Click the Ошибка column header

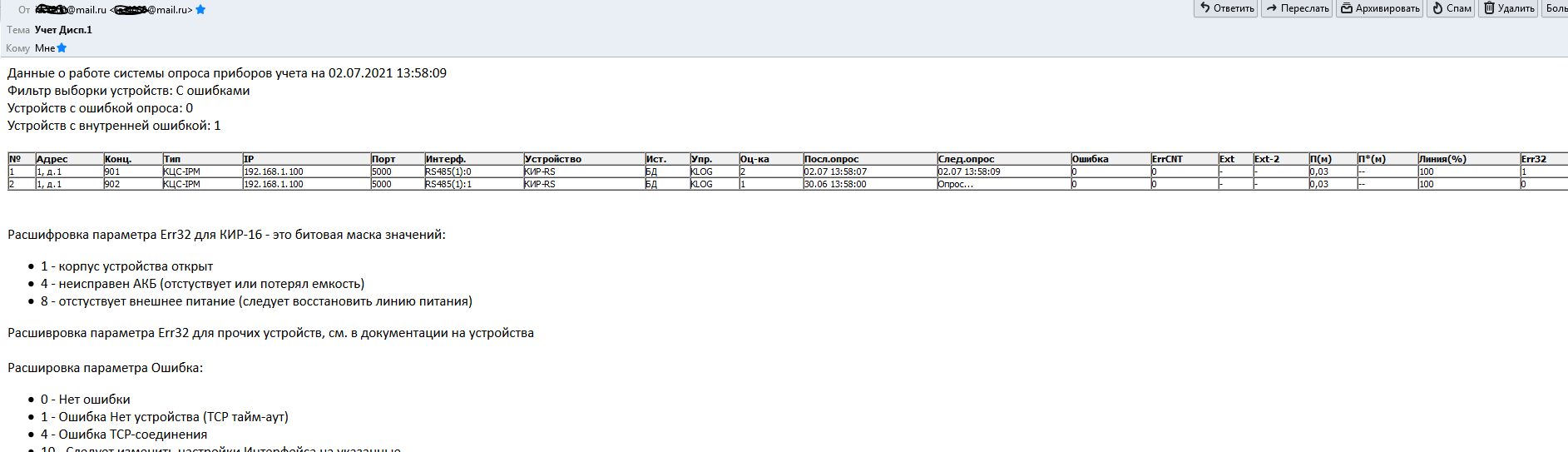1090,159
